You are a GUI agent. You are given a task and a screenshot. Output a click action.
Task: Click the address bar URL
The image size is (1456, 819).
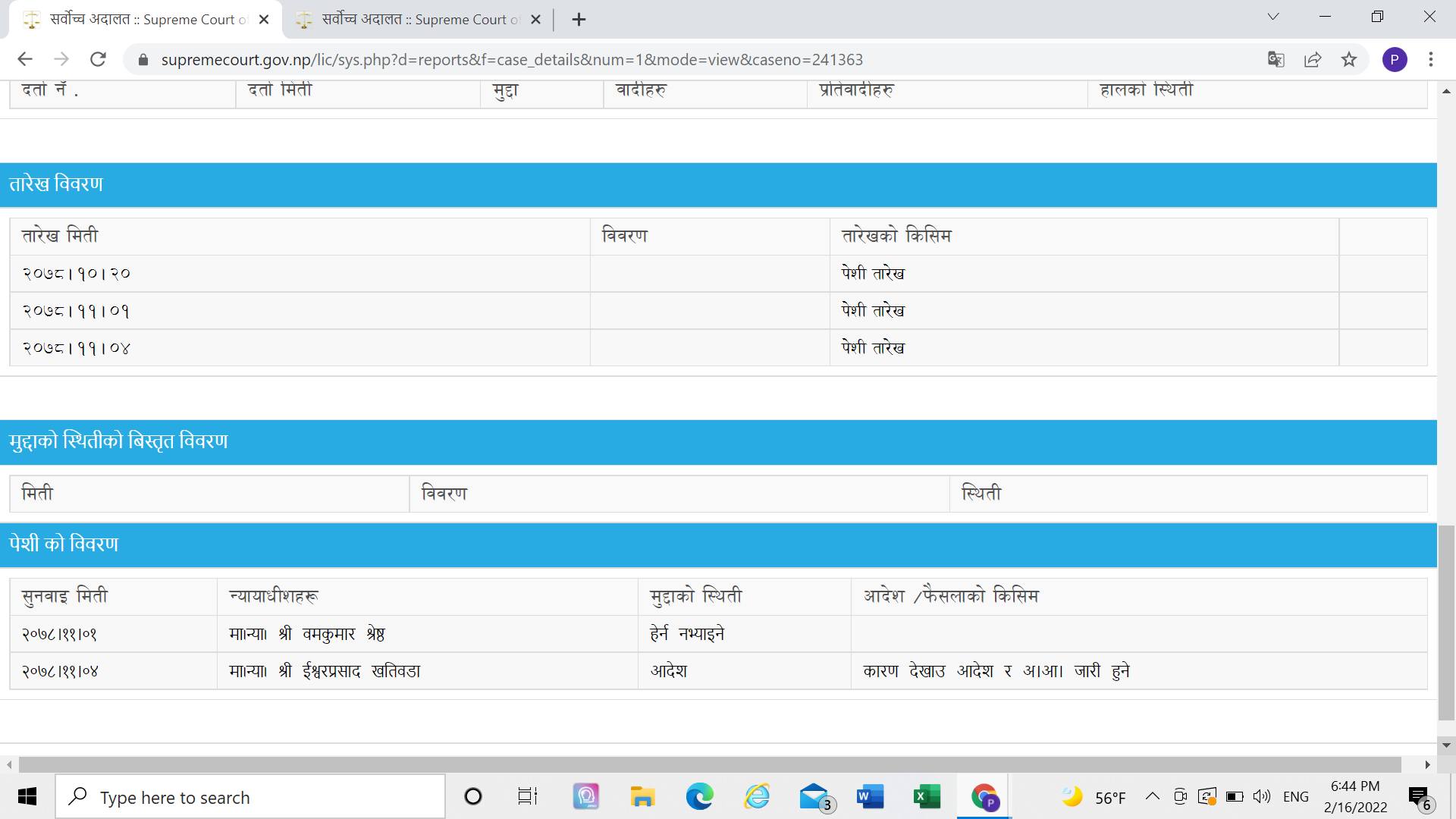[512, 60]
